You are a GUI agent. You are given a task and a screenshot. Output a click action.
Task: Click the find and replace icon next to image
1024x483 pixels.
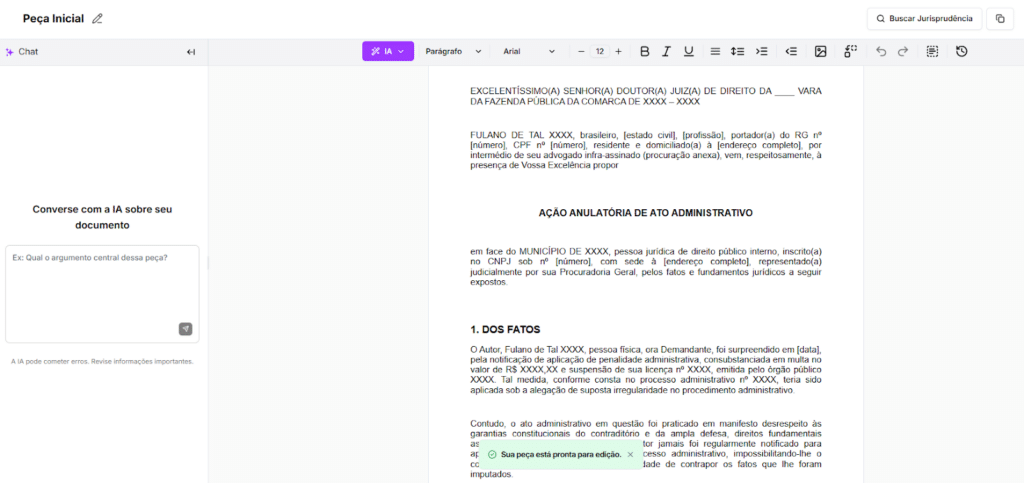(850, 51)
